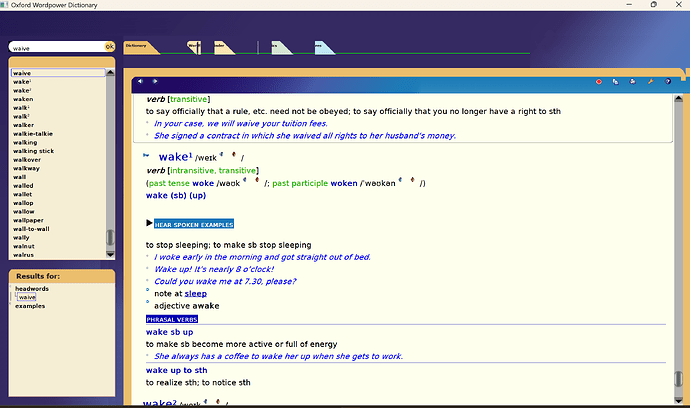Follow the 'sleep' cross-reference link
690x408 pixels.
(195, 294)
